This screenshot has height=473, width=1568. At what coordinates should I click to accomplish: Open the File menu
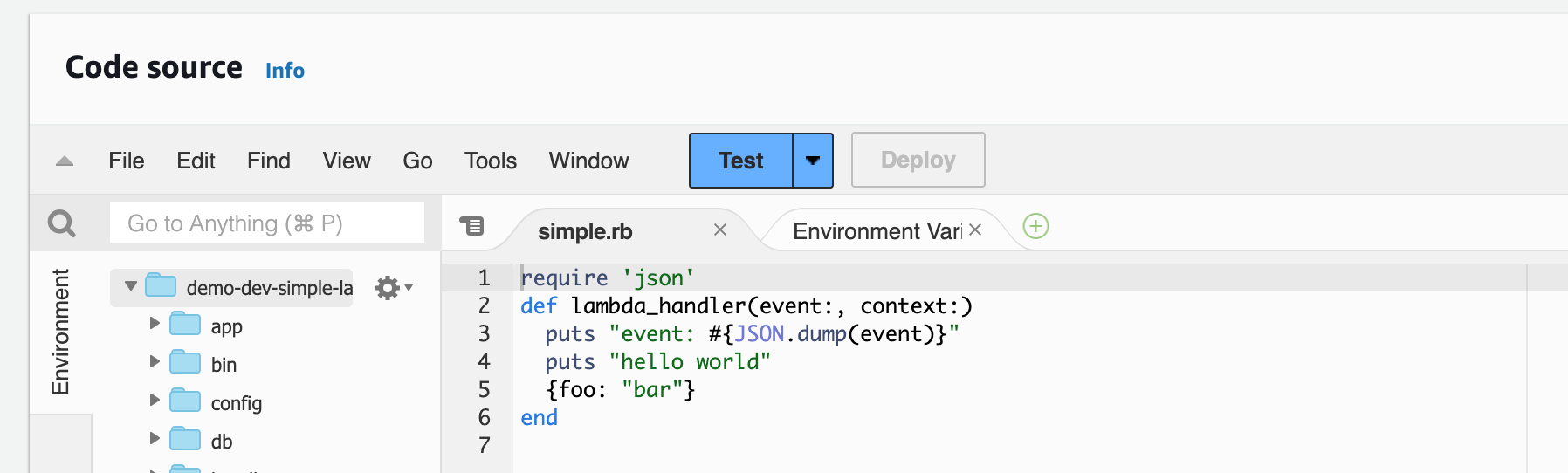pyautogui.click(x=127, y=161)
